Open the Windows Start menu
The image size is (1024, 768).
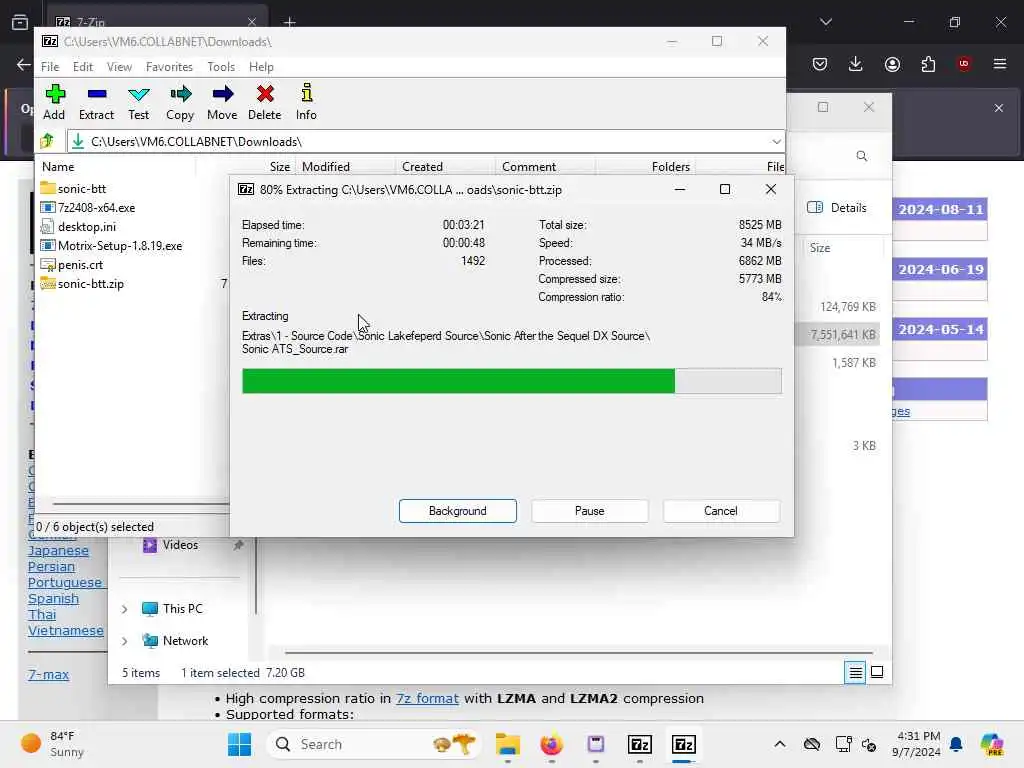point(239,744)
